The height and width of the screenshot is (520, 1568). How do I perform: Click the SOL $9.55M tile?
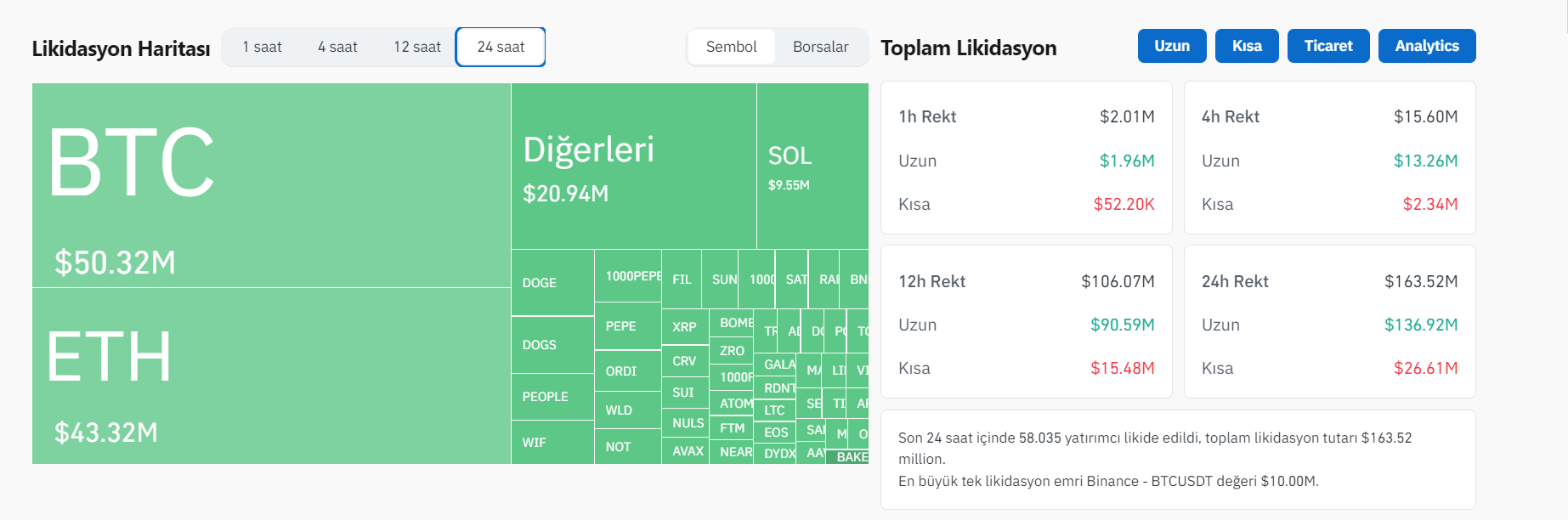(x=812, y=167)
